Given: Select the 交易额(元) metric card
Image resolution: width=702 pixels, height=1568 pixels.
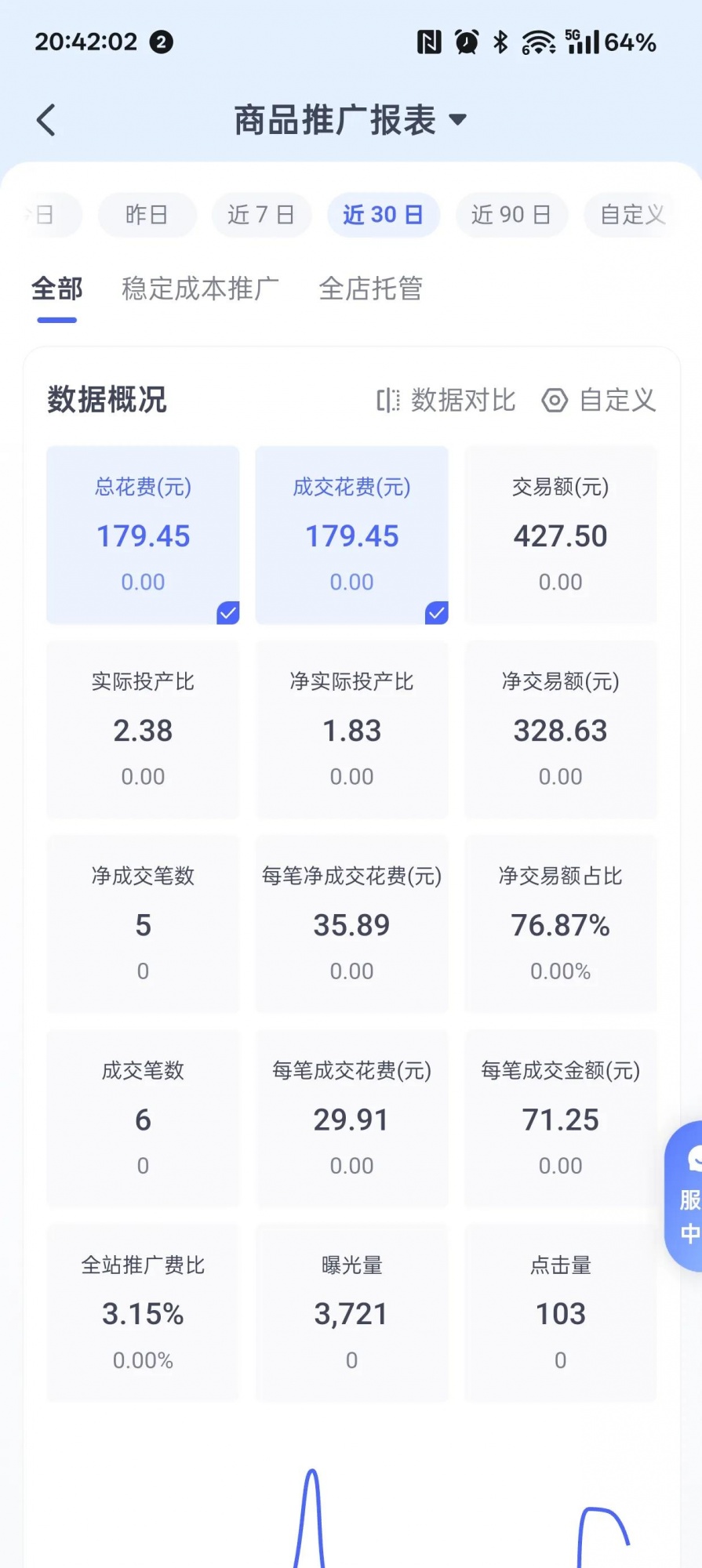Looking at the screenshot, I should [560, 535].
